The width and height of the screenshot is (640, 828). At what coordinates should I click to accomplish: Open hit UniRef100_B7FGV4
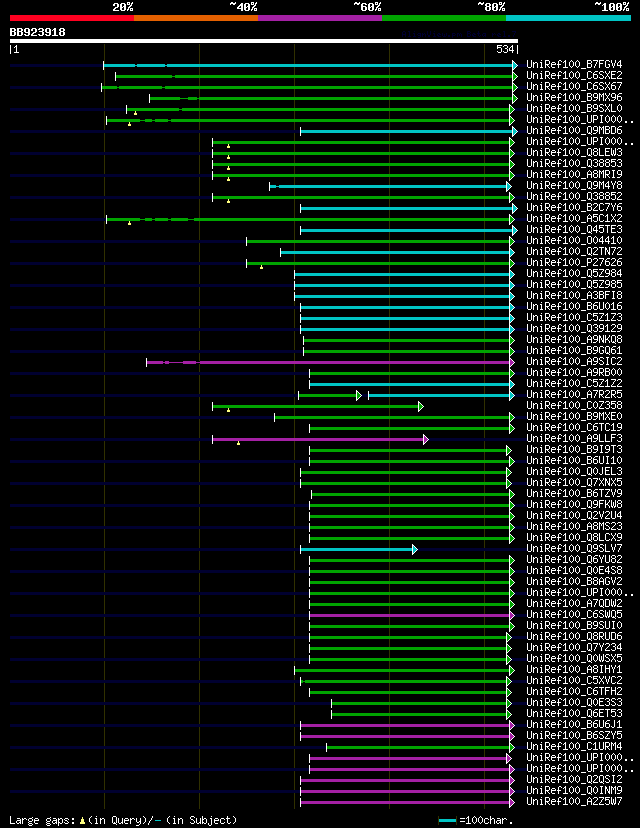(574, 64)
